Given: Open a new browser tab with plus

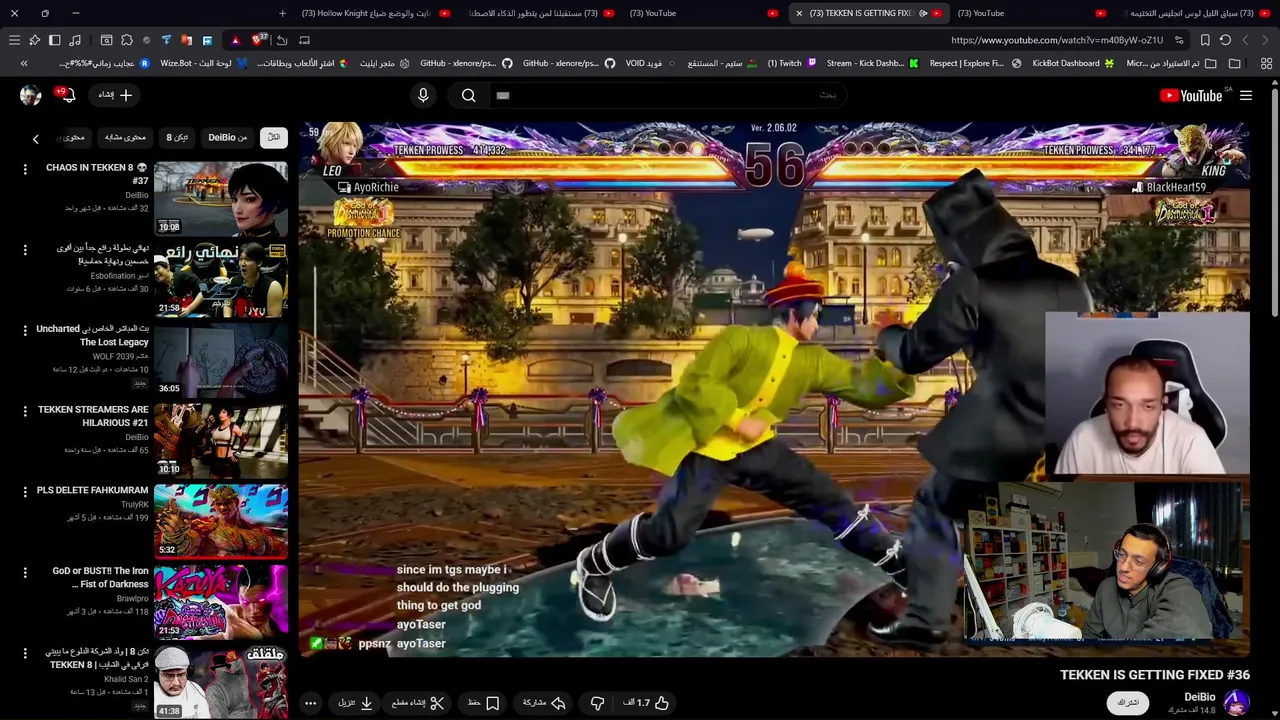Looking at the screenshot, I should point(283,13).
